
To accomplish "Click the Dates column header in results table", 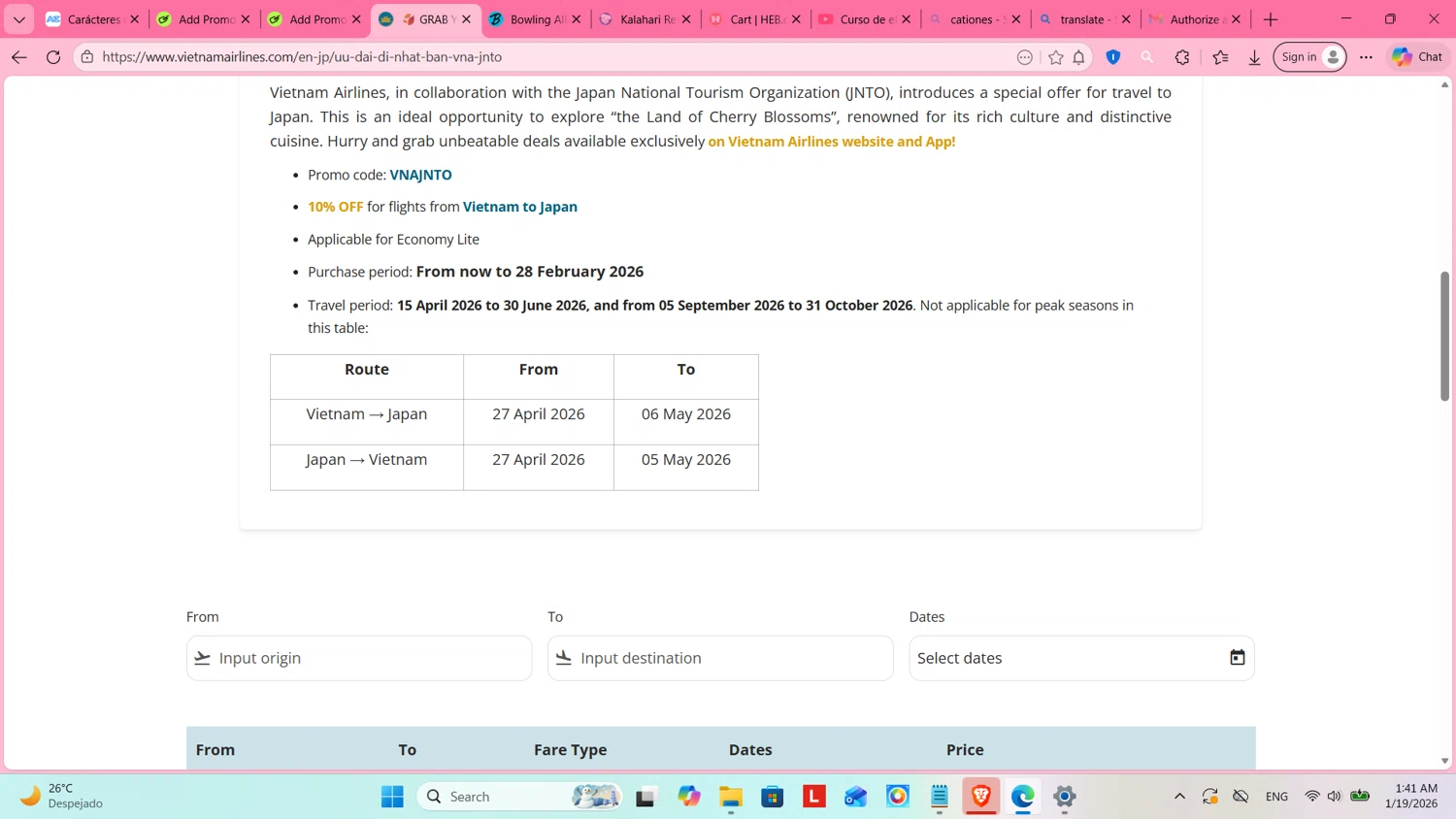I will 750,749.
